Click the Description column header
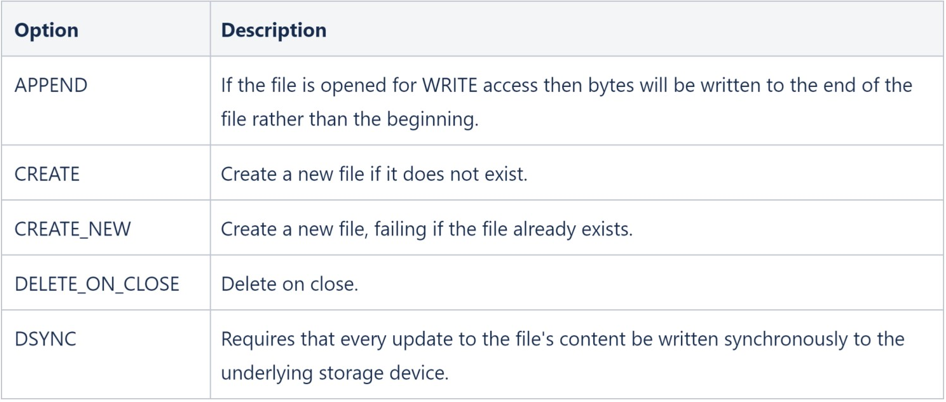Screen dimensions: 946x402 pos(273,30)
